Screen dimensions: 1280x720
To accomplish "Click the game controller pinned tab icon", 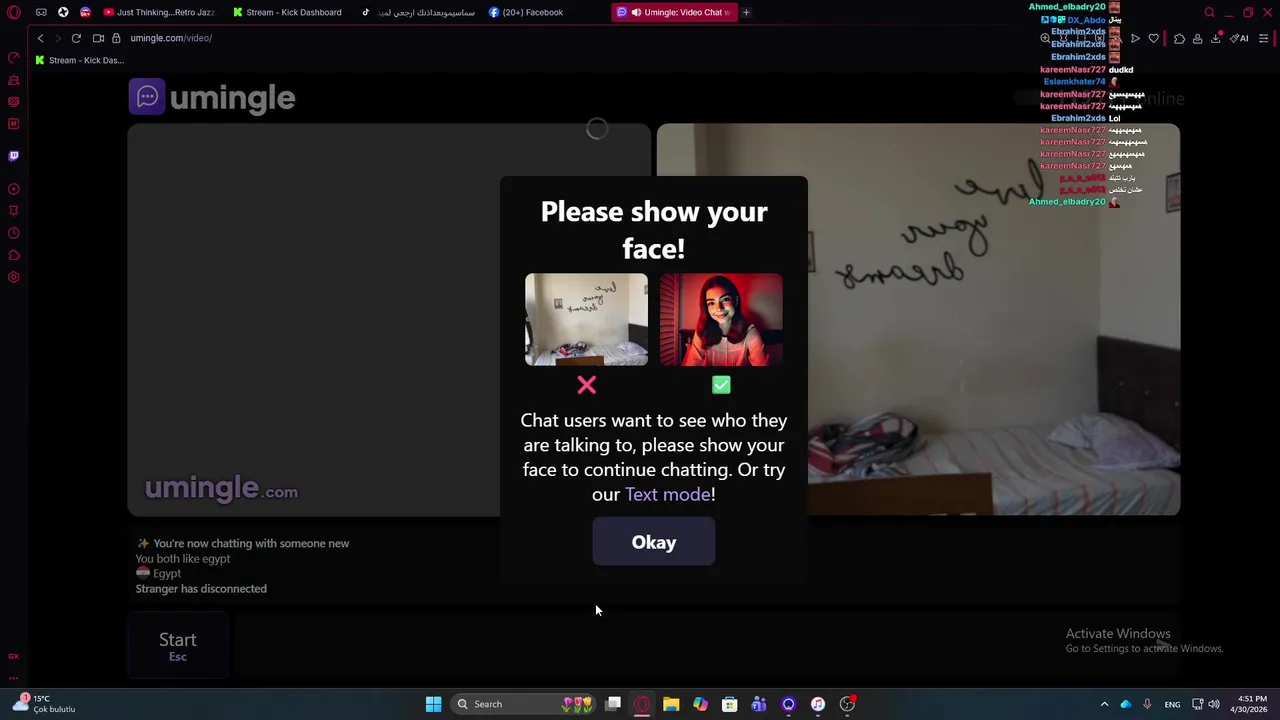I will [41, 12].
